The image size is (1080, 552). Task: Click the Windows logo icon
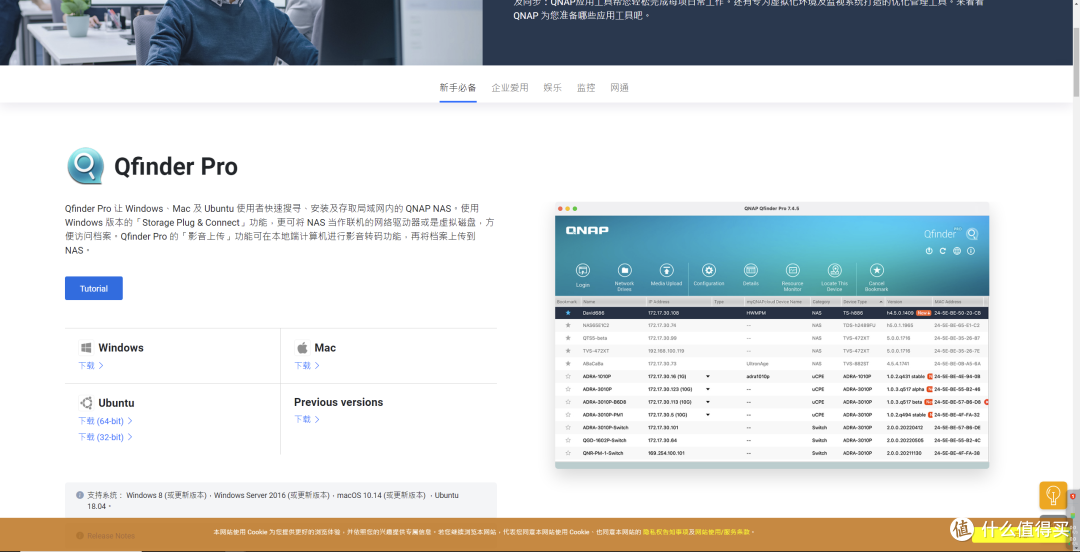[x=86, y=348]
